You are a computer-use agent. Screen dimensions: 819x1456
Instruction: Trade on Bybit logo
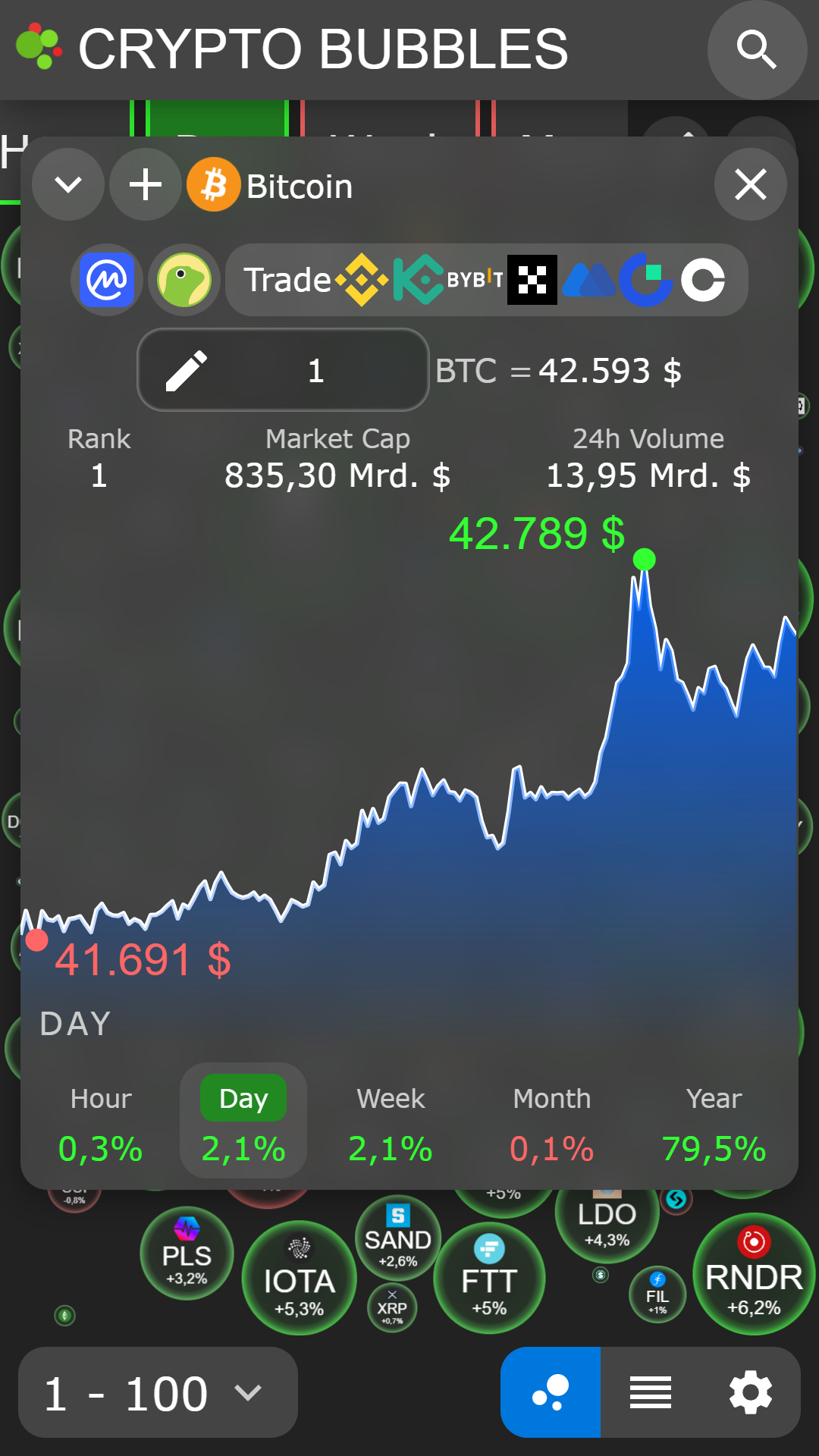[x=475, y=280]
